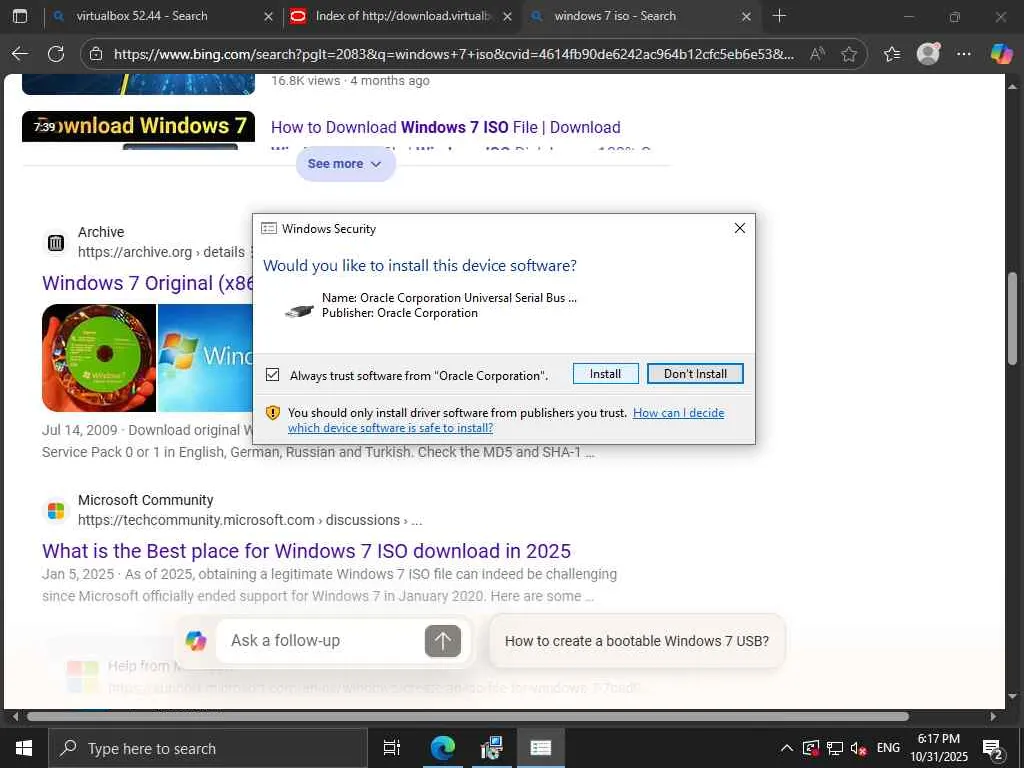Open What is the Best place for Windows 7 ISO link
1024x768 pixels.
[306, 551]
